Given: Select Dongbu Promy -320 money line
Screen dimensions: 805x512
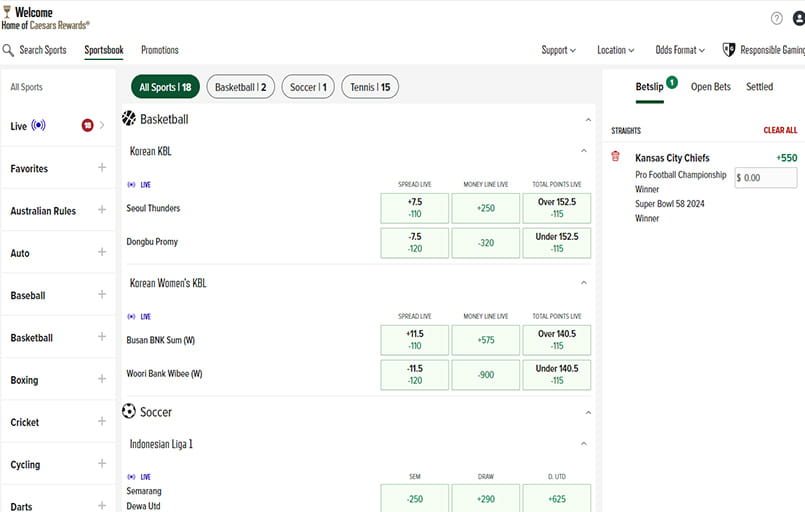Looking at the screenshot, I should [486, 242].
